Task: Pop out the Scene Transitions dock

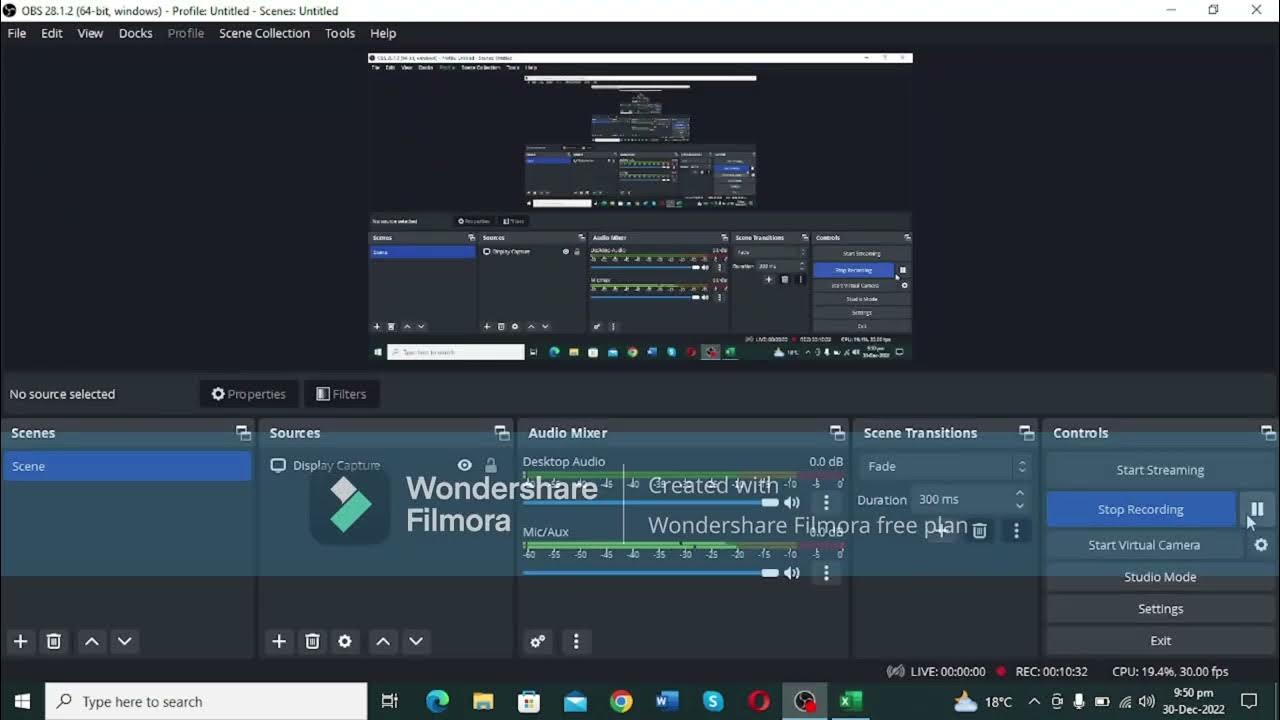Action: (1026, 433)
